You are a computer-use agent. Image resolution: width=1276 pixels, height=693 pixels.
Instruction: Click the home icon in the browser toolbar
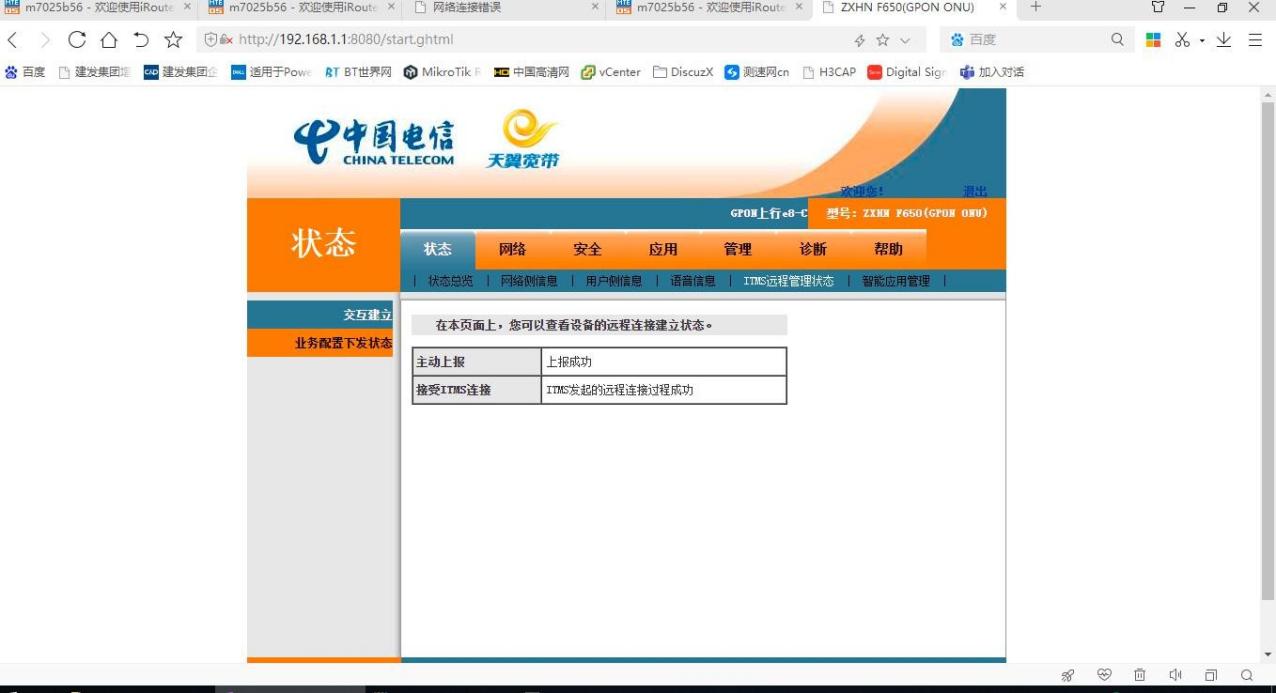pos(107,40)
